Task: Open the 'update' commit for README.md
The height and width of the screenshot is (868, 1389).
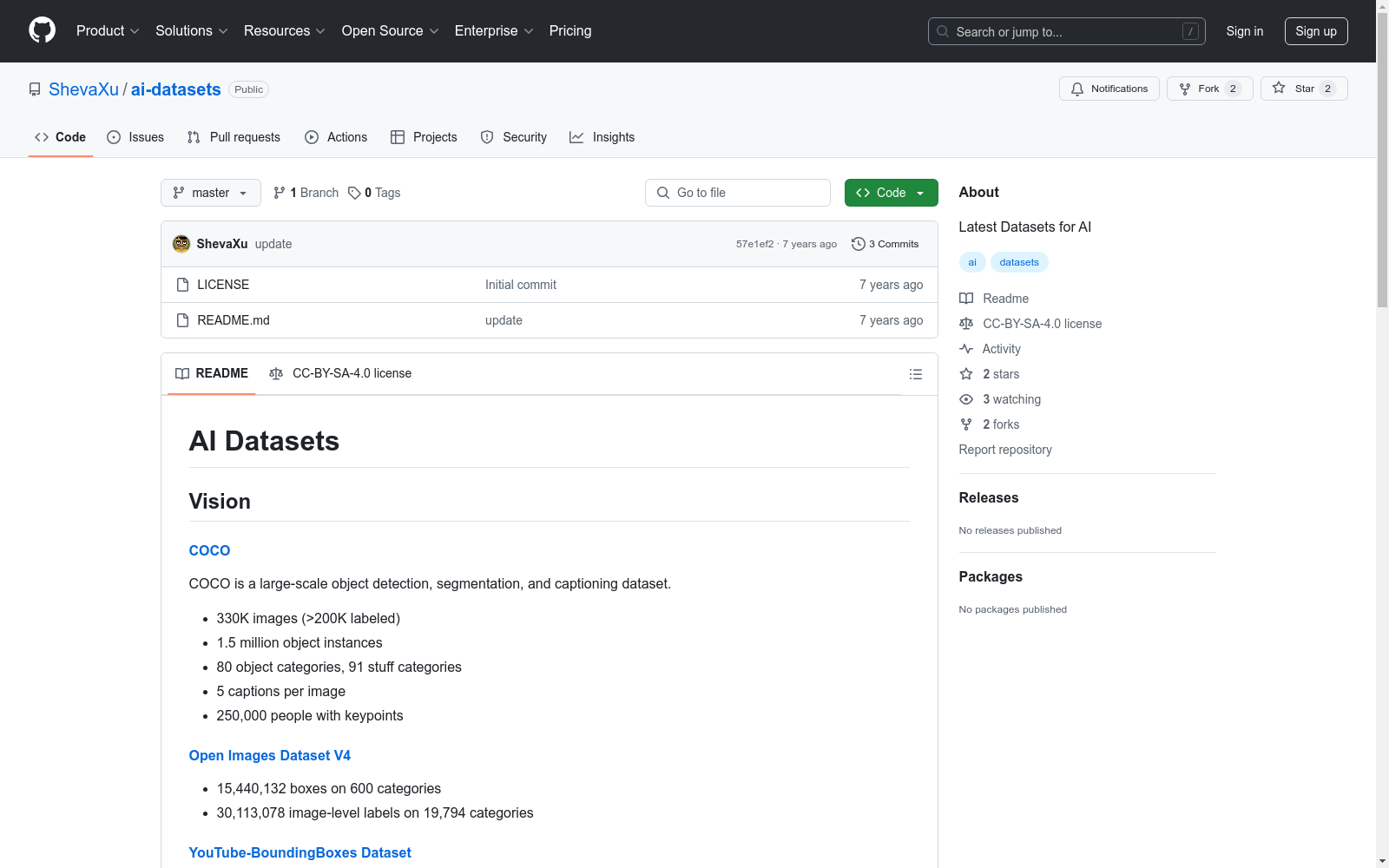Action: point(504,320)
